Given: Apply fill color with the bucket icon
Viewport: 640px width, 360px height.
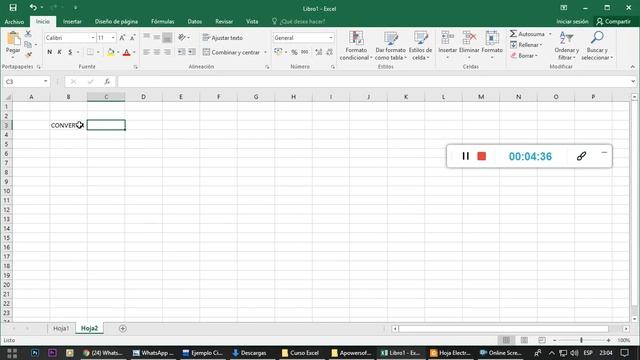Looking at the screenshot, I should (x=110, y=52).
